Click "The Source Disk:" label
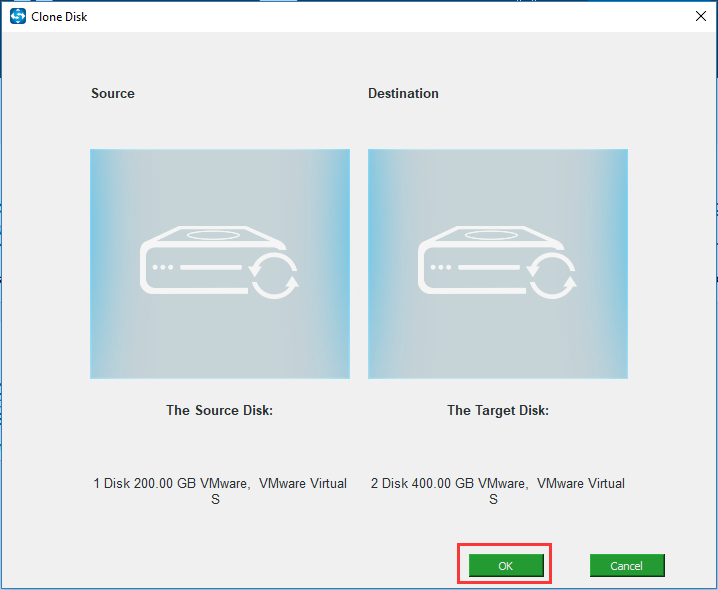The image size is (718, 590). (x=219, y=410)
